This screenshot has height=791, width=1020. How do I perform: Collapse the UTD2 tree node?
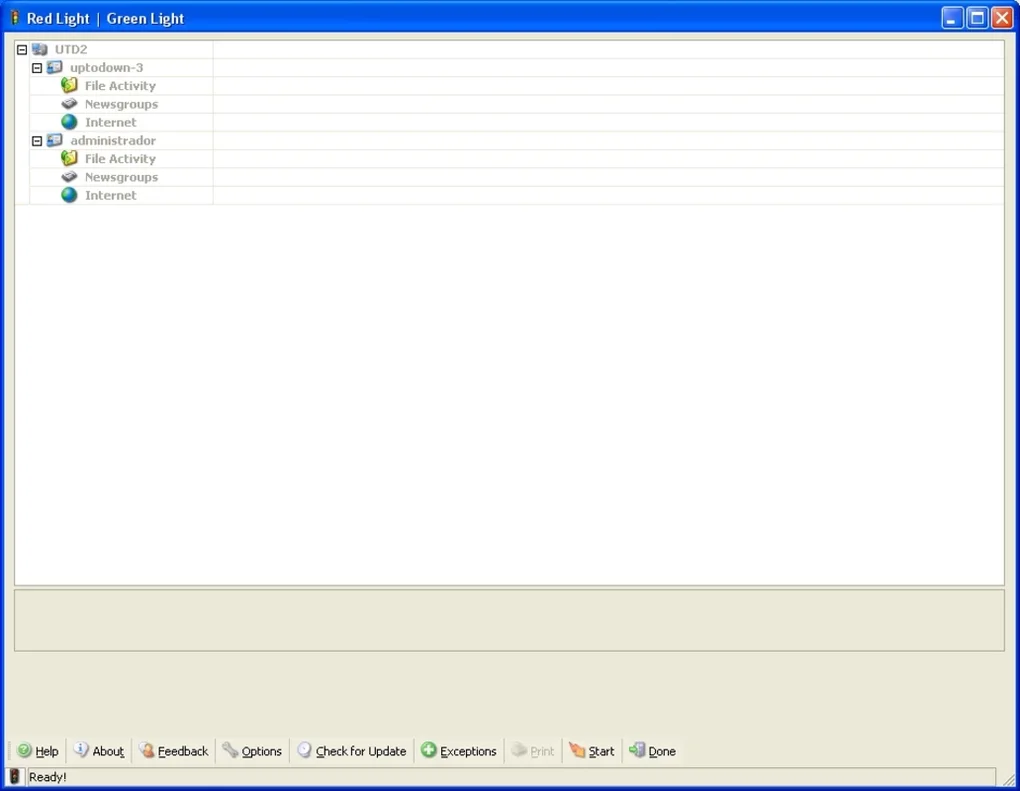pos(21,49)
